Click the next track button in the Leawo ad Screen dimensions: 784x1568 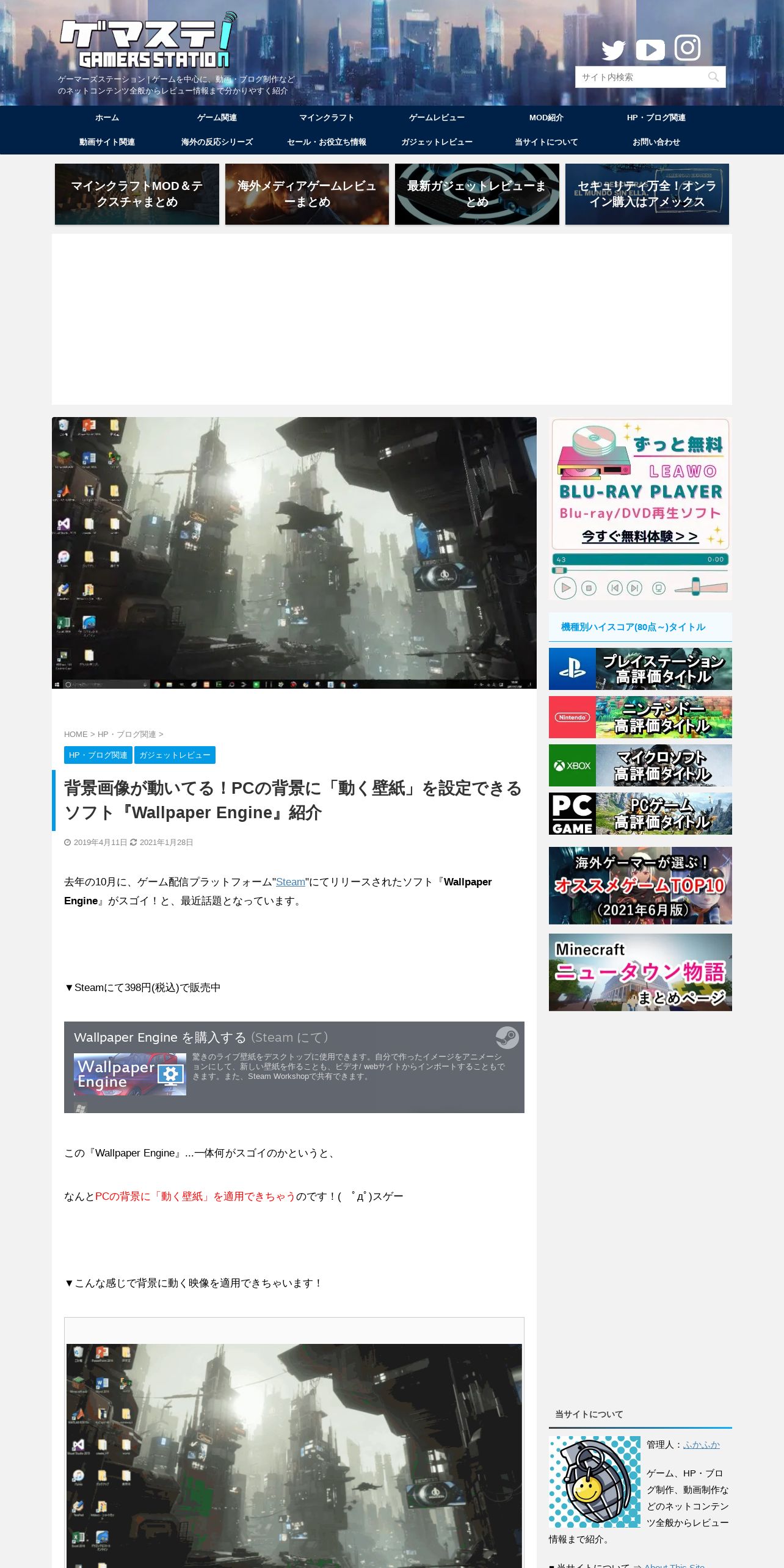click(x=635, y=588)
